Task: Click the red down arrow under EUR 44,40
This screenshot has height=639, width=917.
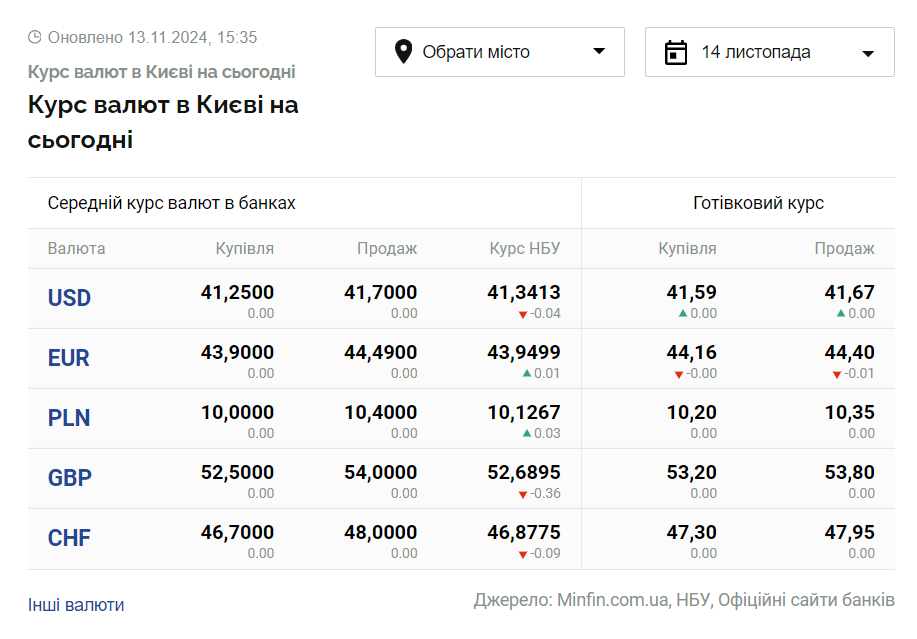Action: point(837,375)
